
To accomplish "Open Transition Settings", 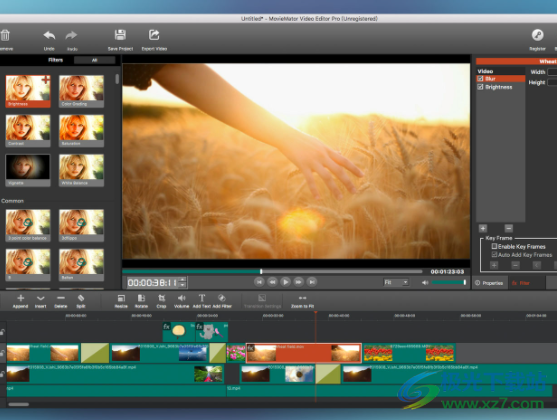I will 262,301.
